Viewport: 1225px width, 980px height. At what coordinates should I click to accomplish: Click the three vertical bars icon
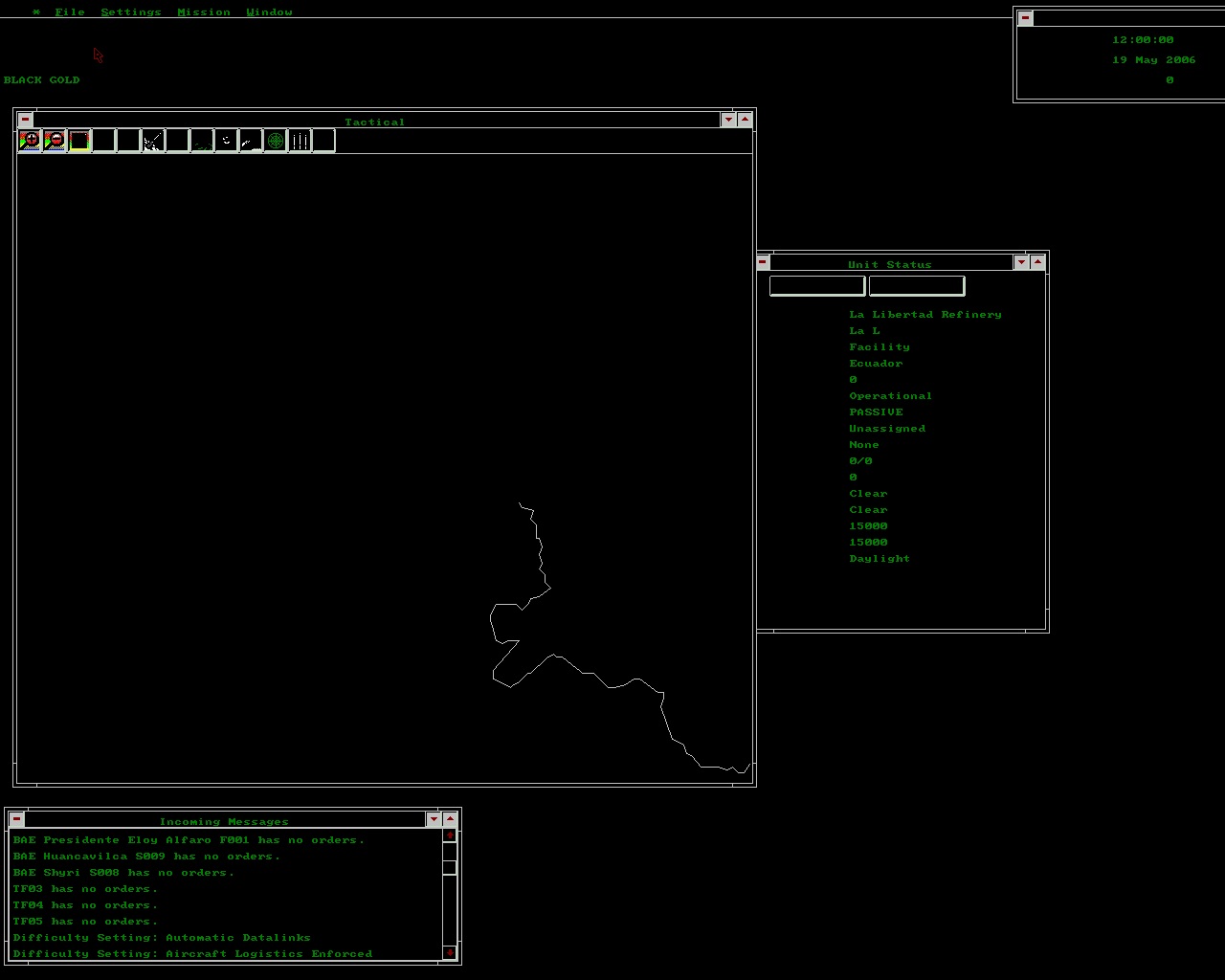(x=300, y=141)
